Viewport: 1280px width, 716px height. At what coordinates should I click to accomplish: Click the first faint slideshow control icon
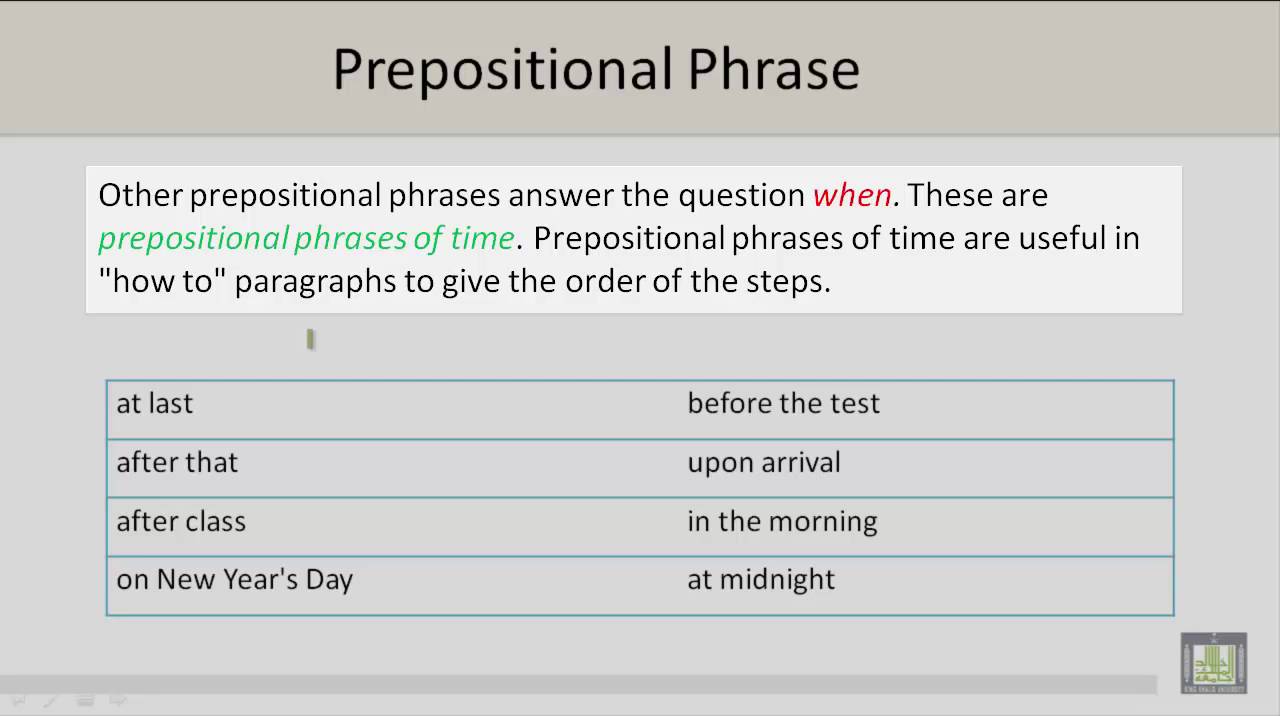18,701
